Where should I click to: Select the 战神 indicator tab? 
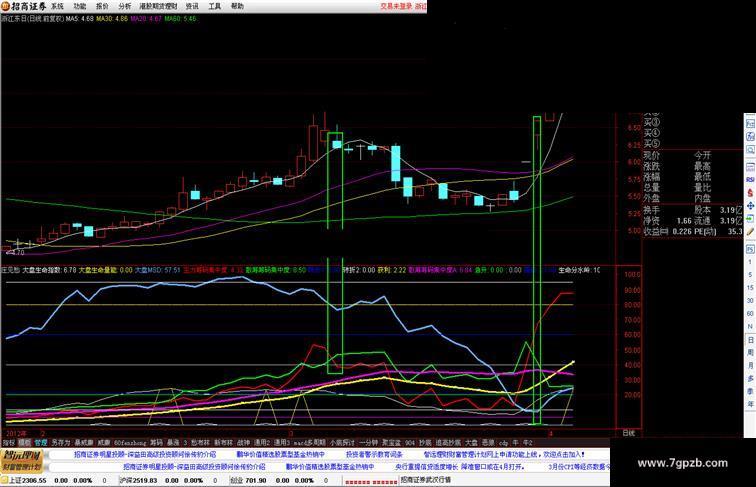[243, 442]
